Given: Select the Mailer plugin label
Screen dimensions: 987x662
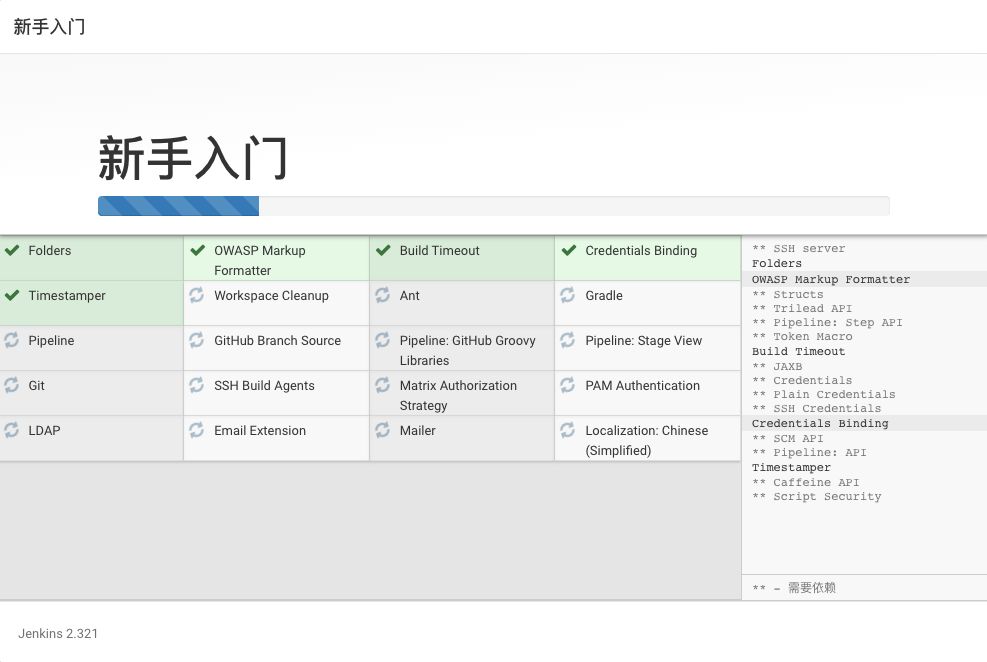Looking at the screenshot, I should (417, 430).
